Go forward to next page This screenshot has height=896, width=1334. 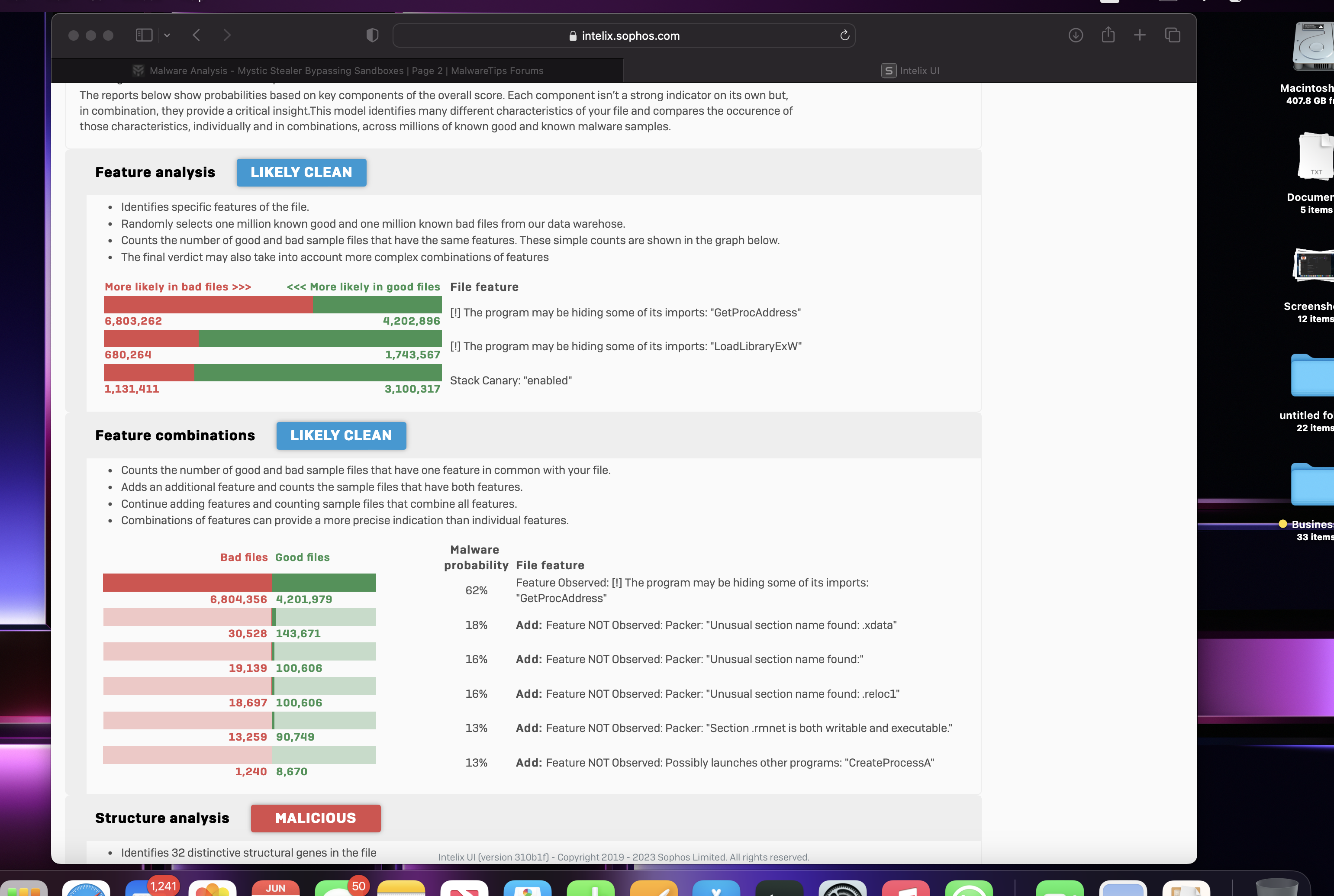click(x=227, y=35)
